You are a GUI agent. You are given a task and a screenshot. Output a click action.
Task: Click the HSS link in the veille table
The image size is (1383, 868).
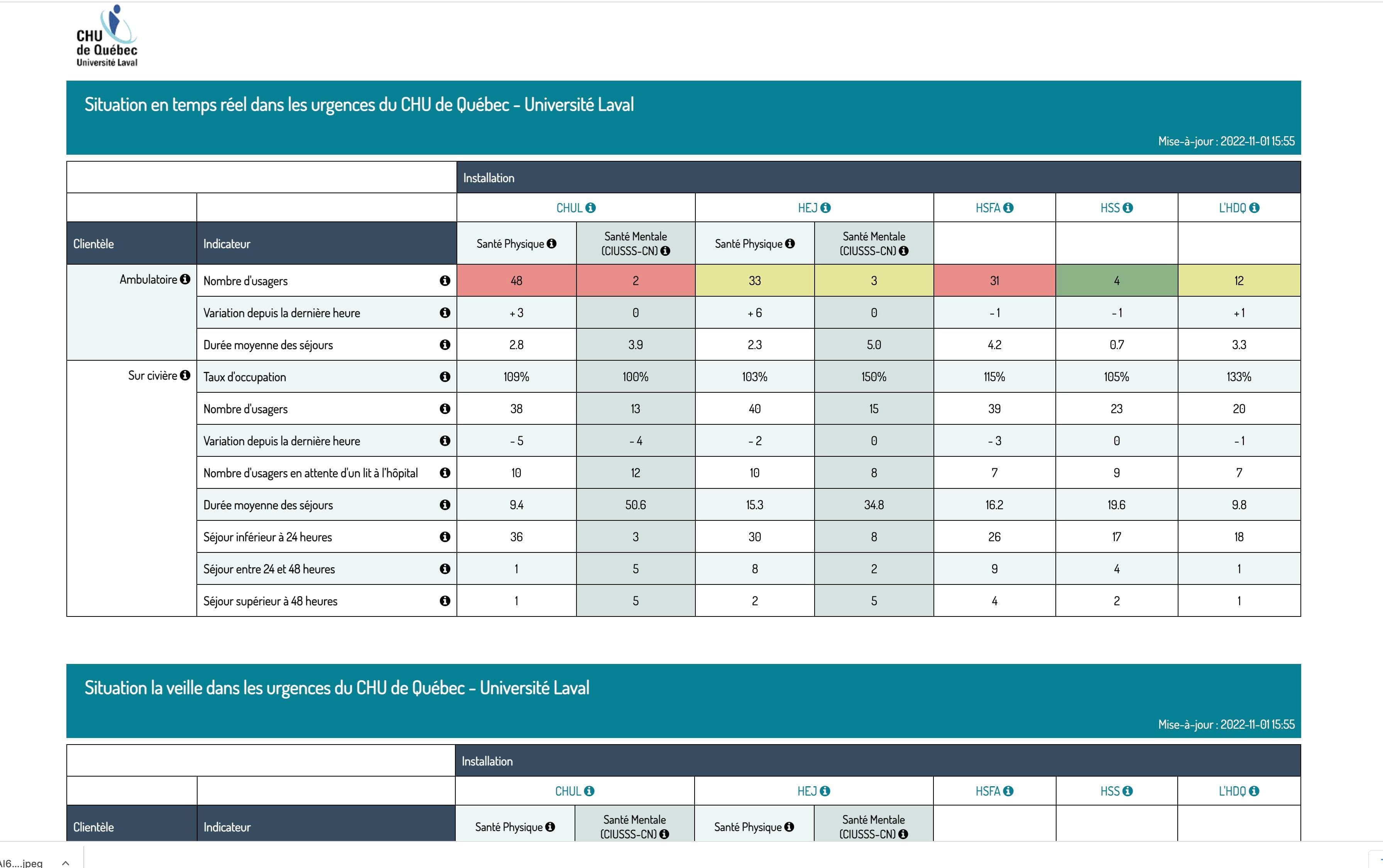[1110, 791]
